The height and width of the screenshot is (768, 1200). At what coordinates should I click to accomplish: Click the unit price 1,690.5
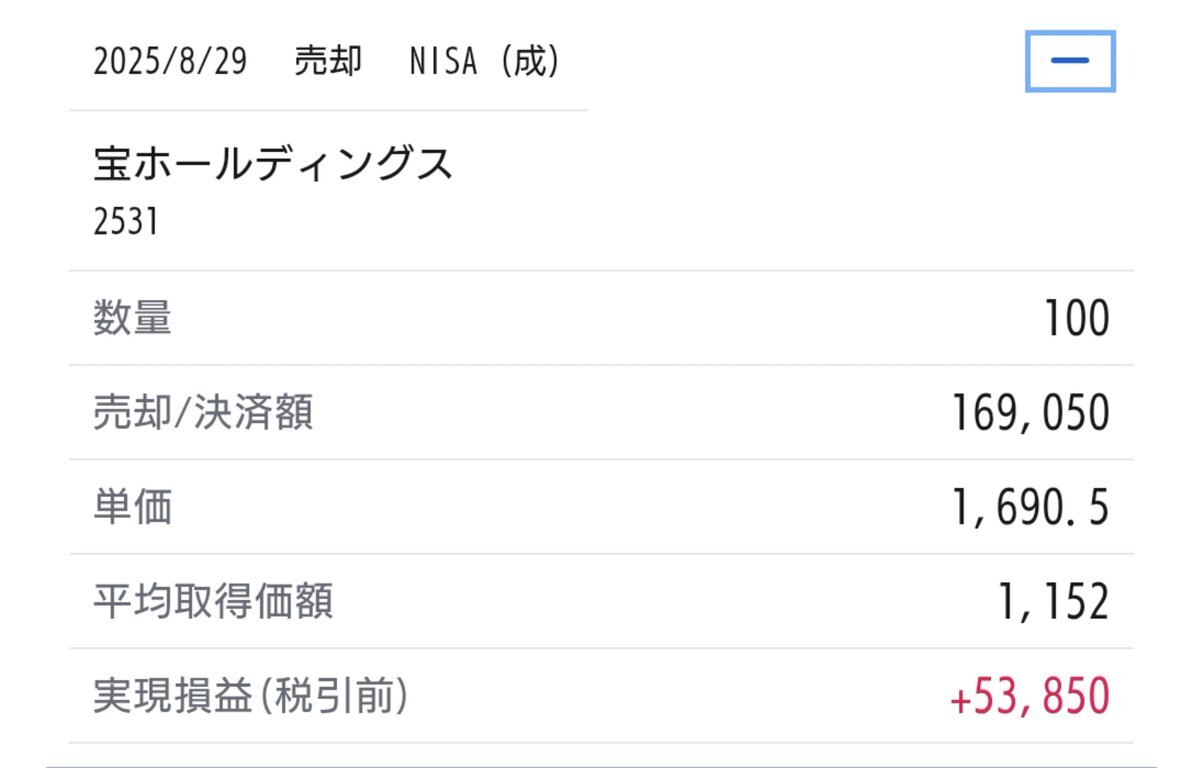[1030, 508]
